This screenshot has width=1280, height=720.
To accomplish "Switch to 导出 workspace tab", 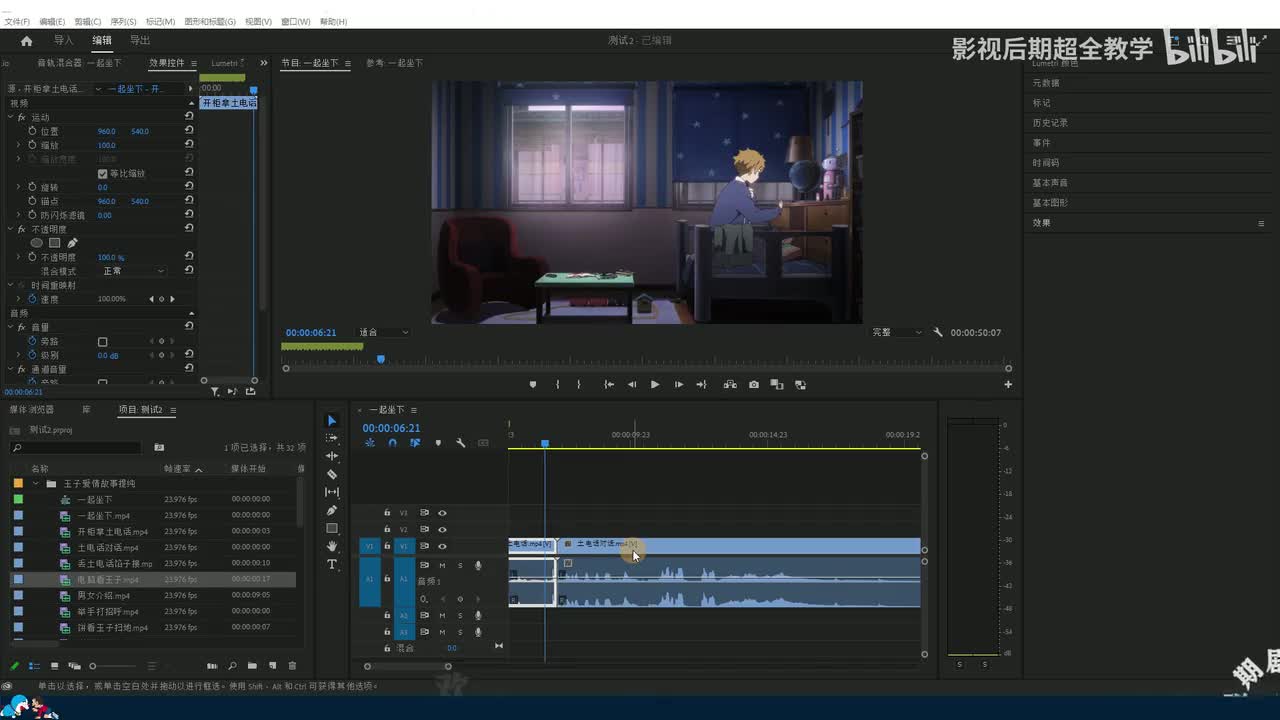I will [x=140, y=41].
